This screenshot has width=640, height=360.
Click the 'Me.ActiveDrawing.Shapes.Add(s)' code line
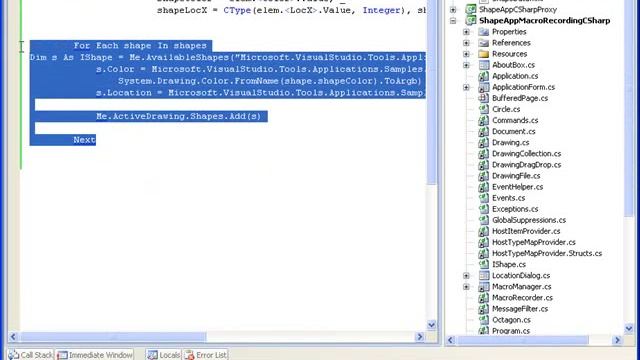click(x=178, y=116)
